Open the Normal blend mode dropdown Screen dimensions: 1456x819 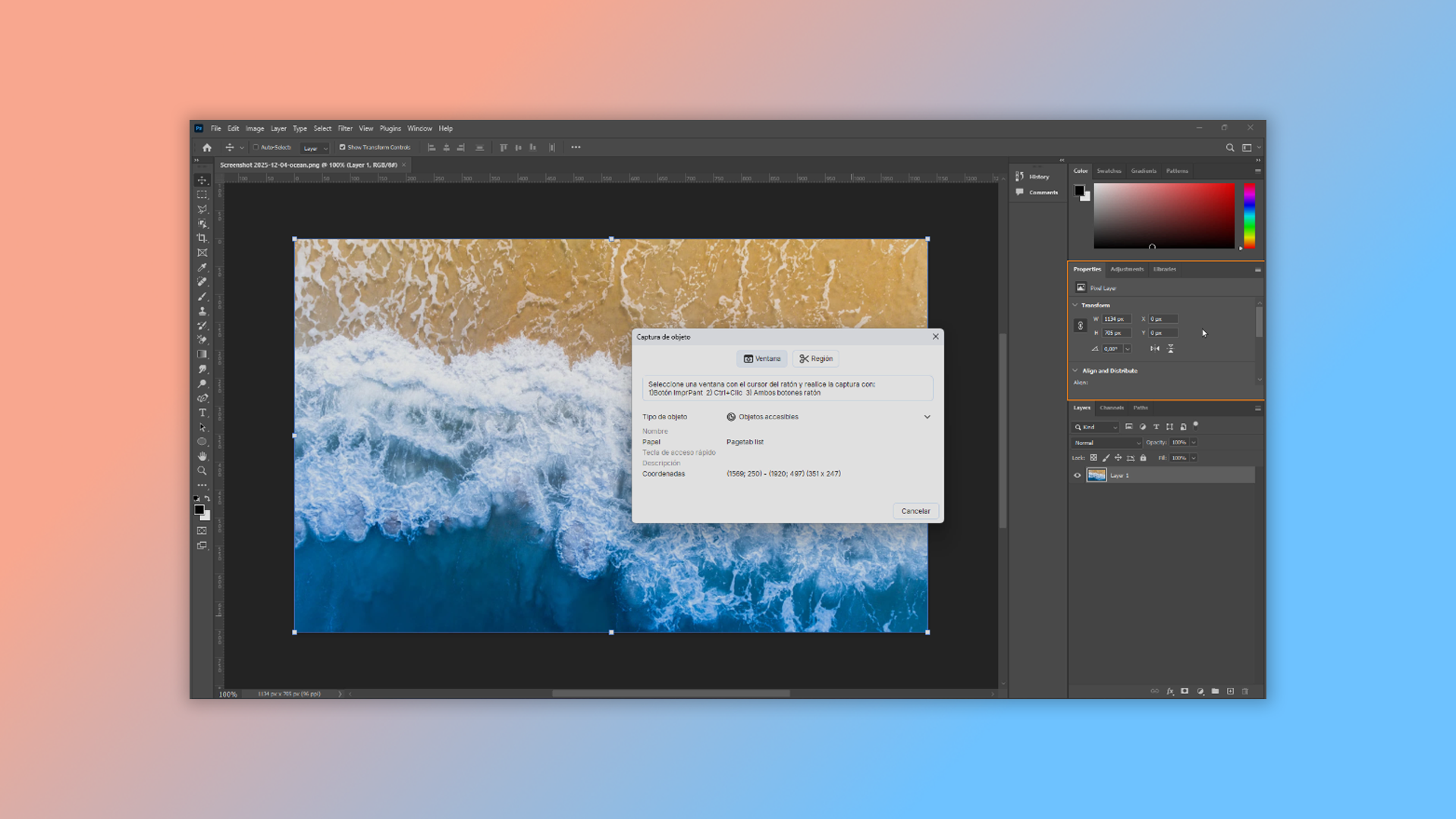point(1106,442)
